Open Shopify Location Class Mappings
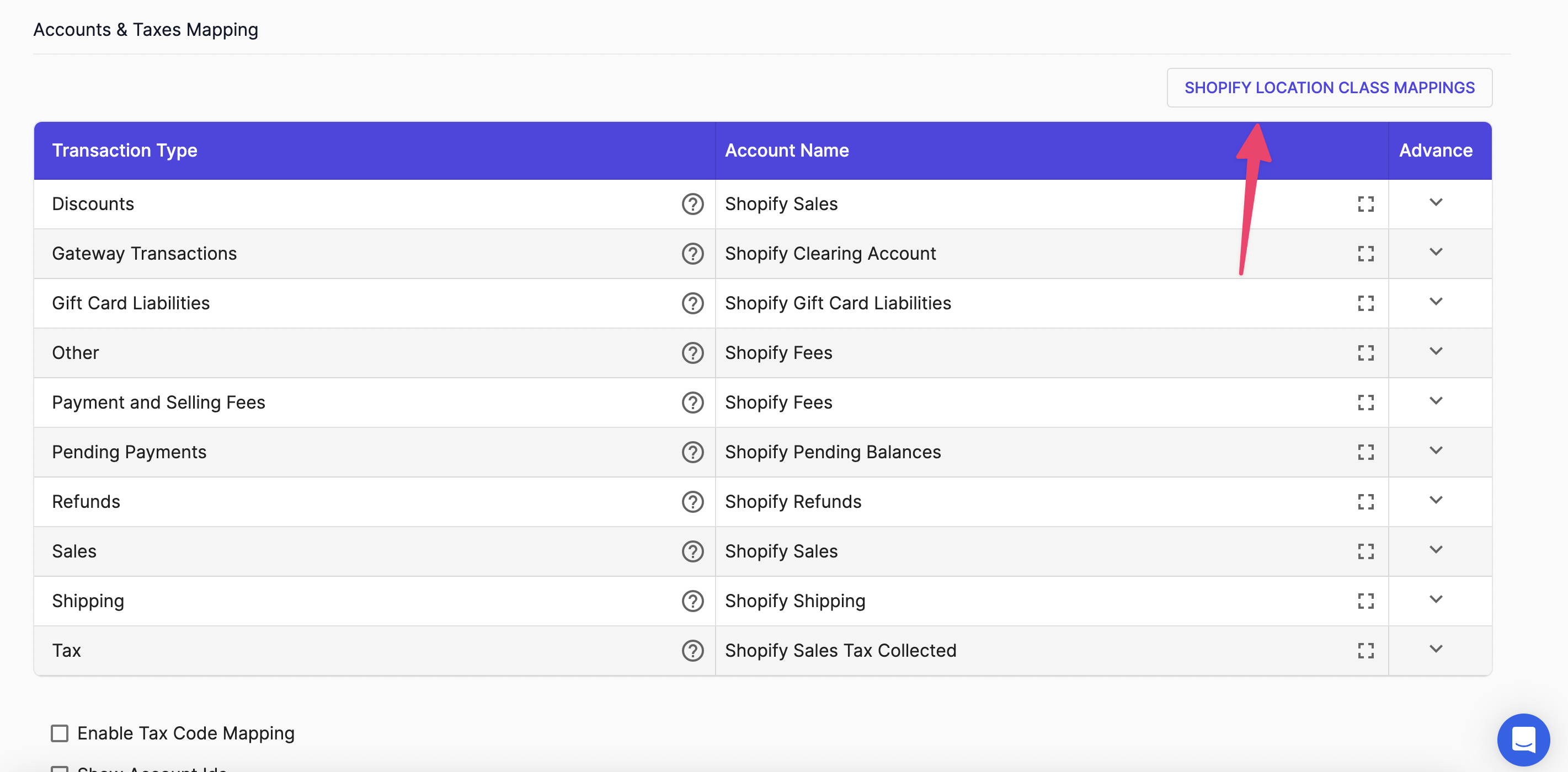The width and height of the screenshot is (1568, 772). click(1329, 88)
